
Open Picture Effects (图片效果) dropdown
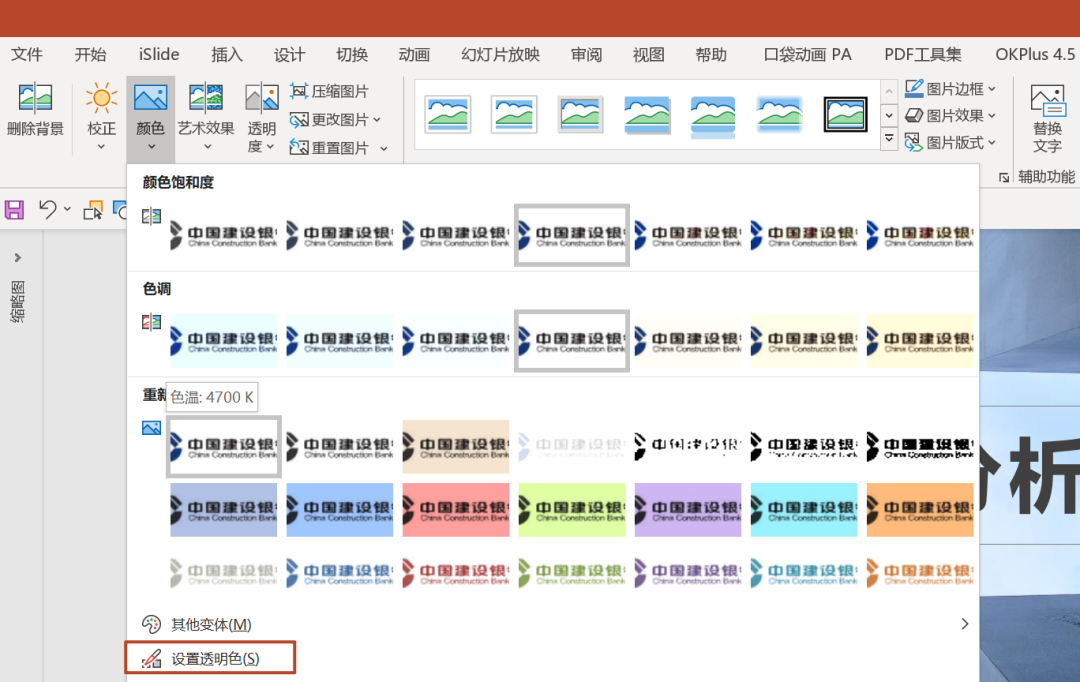tap(951, 116)
